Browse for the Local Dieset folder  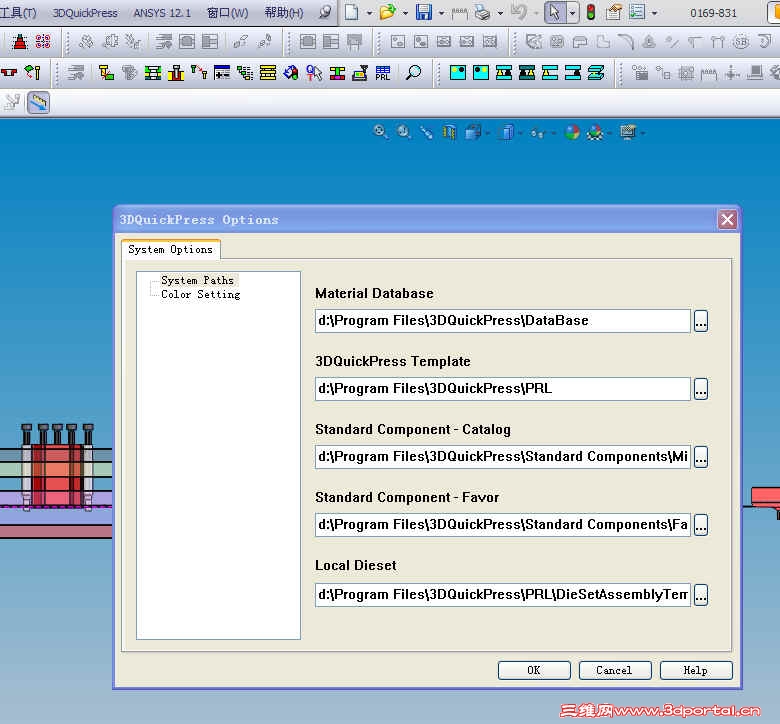point(701,595)
